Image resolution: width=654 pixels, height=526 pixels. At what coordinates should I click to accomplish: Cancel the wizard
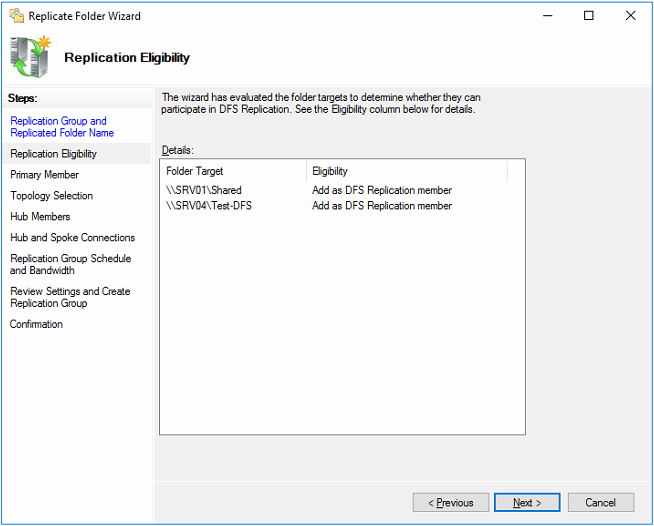(600, 502)
